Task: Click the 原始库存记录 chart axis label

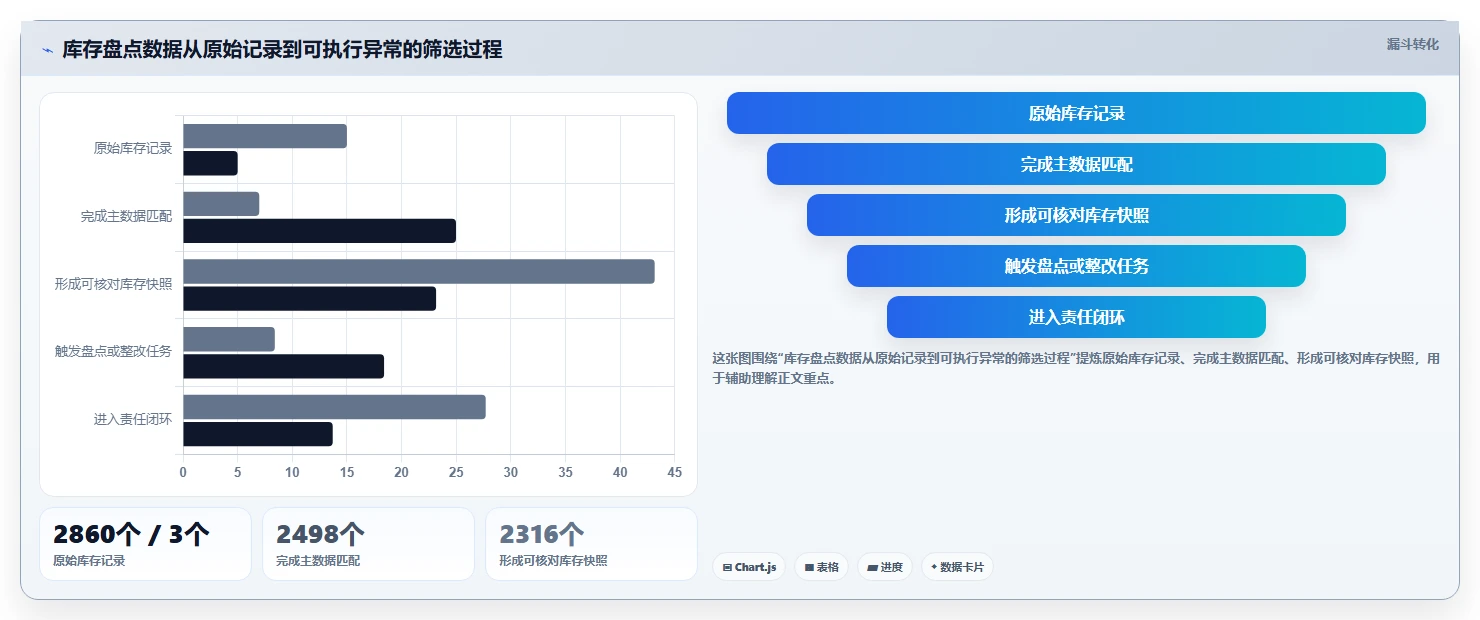Action: (133, 148)
